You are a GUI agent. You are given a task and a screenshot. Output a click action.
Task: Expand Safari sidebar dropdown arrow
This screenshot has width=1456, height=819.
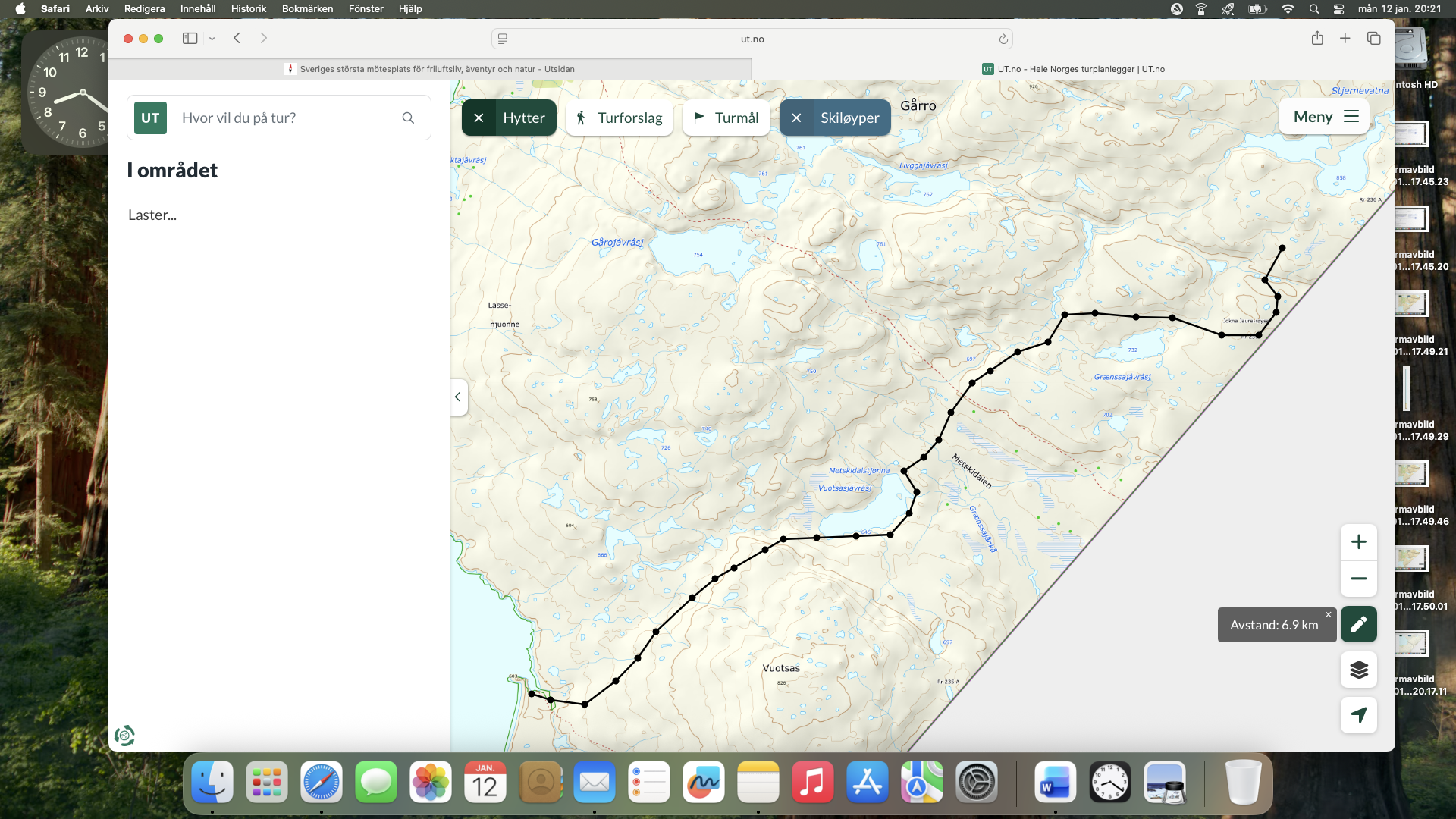pos(212,38)
